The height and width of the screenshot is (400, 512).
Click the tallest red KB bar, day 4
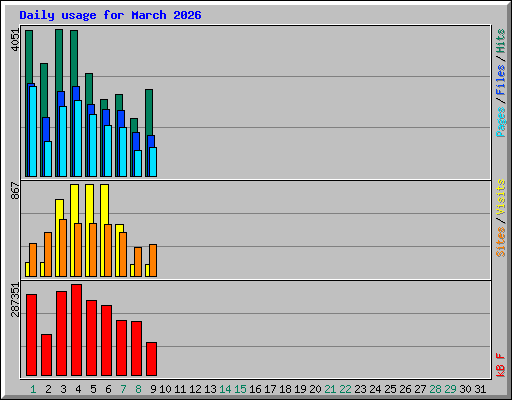(x=76, y=330)
